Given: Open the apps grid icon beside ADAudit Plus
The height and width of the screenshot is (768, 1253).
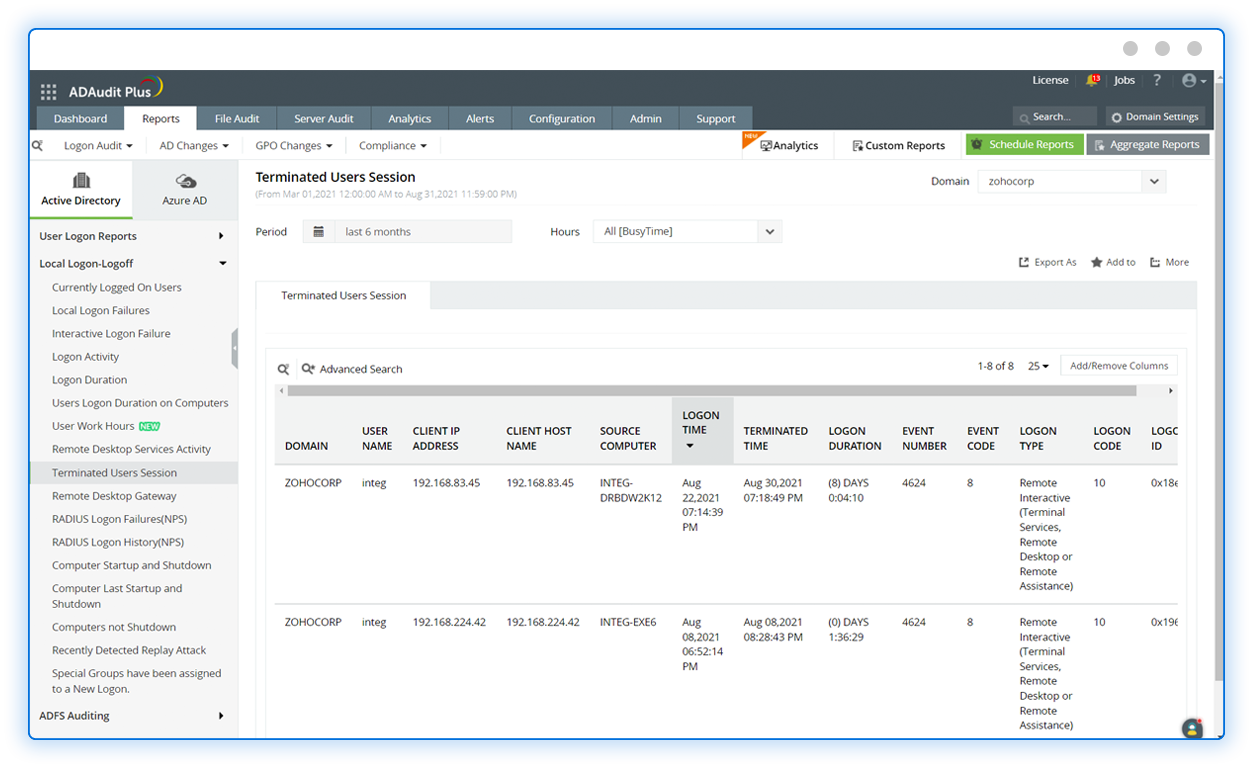Looking at the screenshot, I should [x=48, y=92].
